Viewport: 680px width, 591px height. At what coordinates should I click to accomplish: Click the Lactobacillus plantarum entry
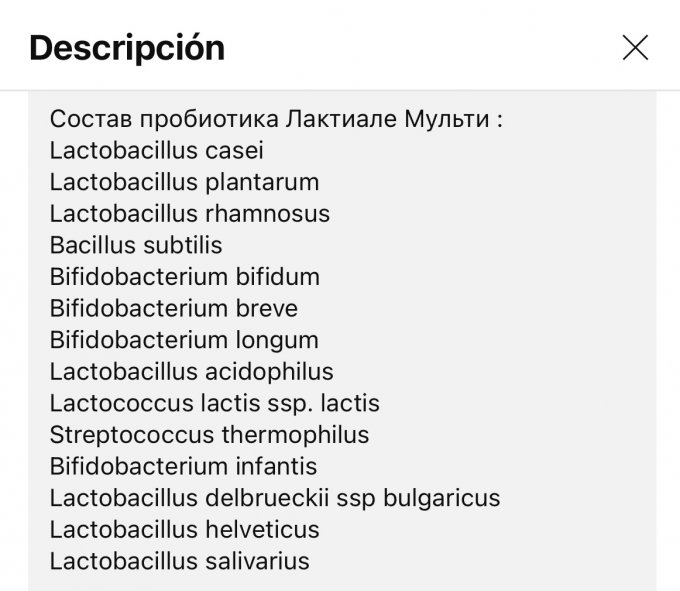pyautogui.click(x=184, y=183)
